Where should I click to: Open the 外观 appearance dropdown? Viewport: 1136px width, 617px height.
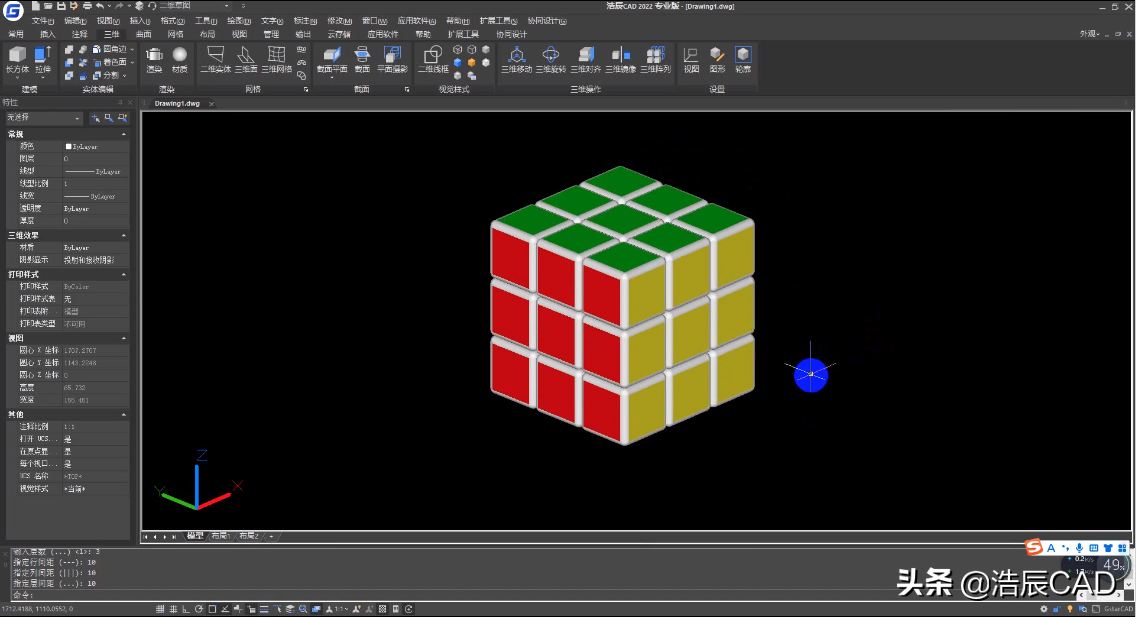1090,33
